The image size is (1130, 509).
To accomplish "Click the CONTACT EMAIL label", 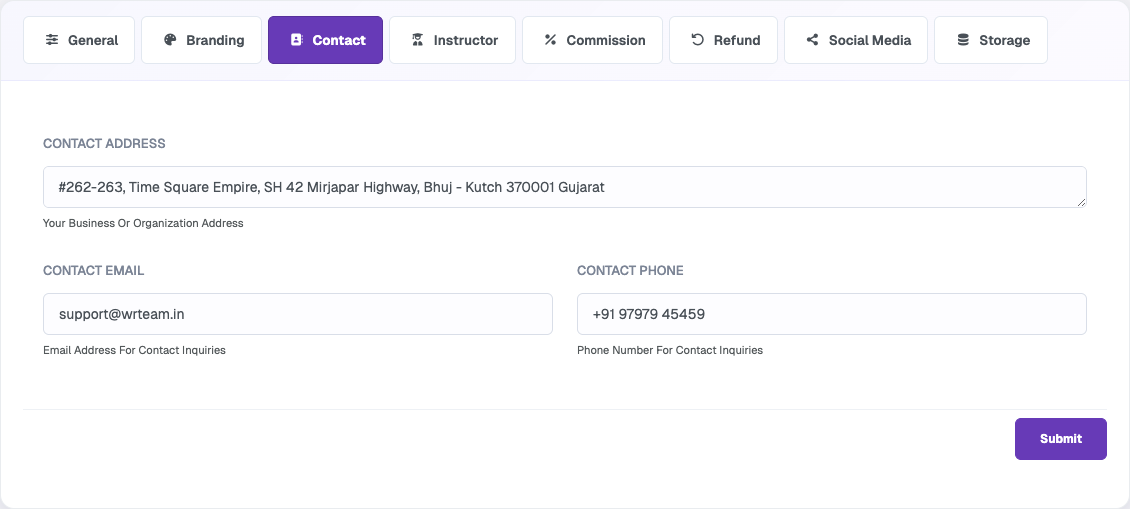I will tap(94, 270).
